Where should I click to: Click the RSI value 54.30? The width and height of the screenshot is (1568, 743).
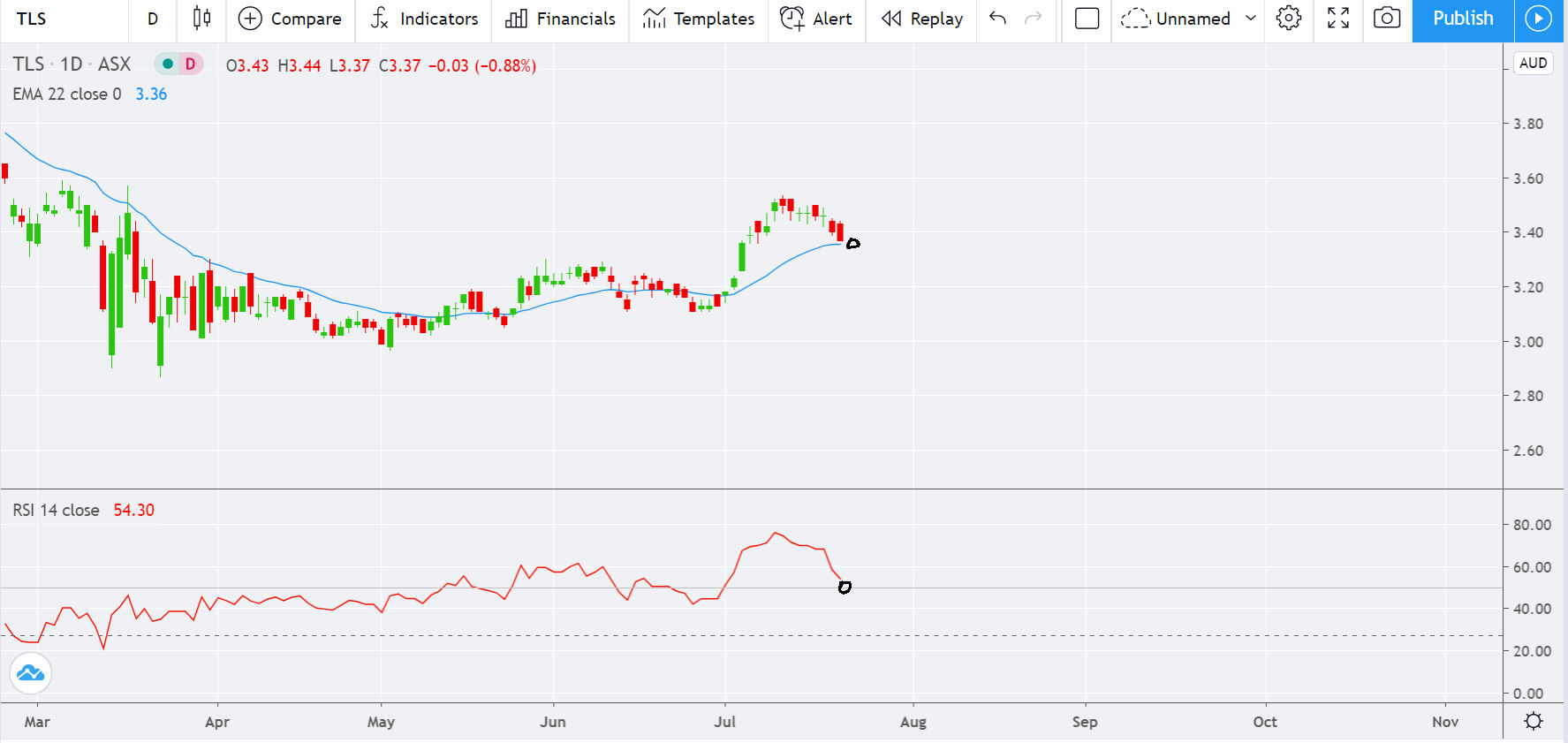(x=133, y=510)
